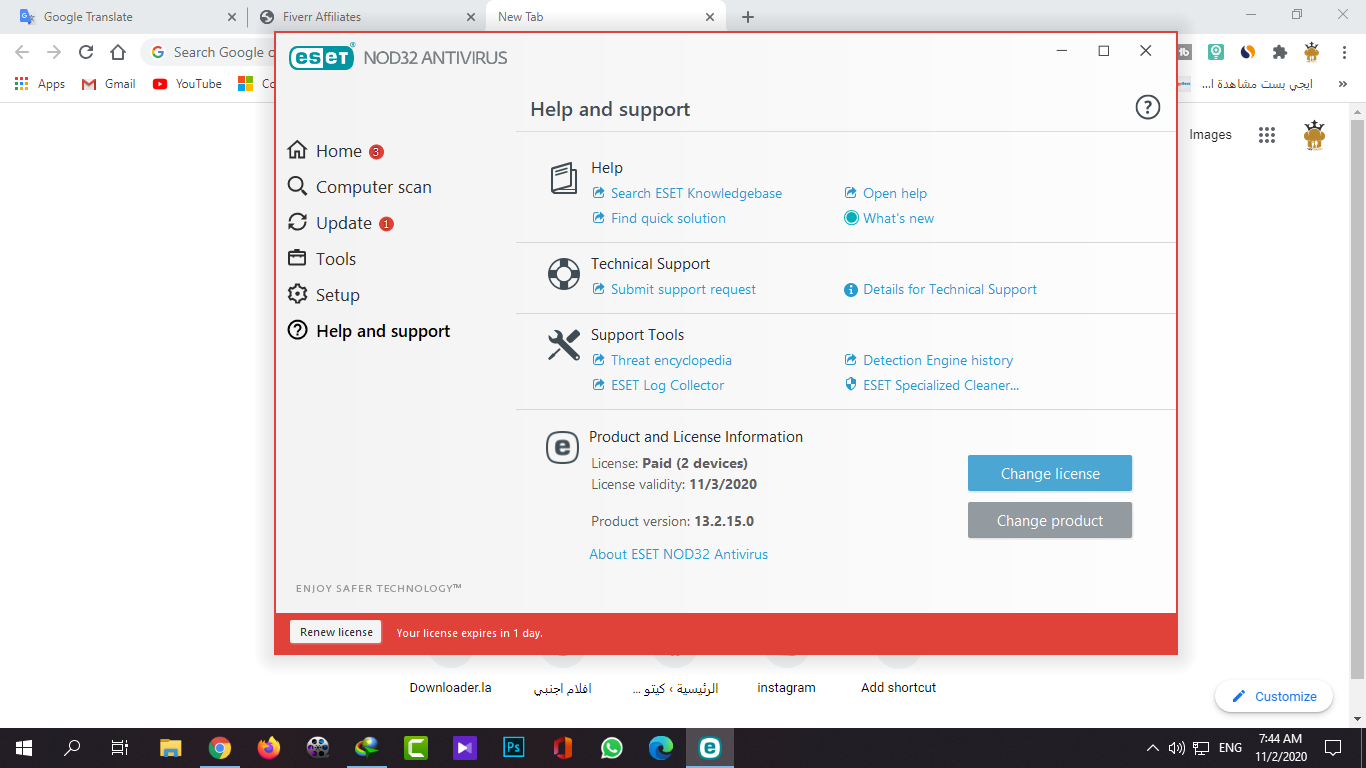Click the ESET logo in title bar
Viewport: 1366px width, 768px height.
tap(322, 57)
